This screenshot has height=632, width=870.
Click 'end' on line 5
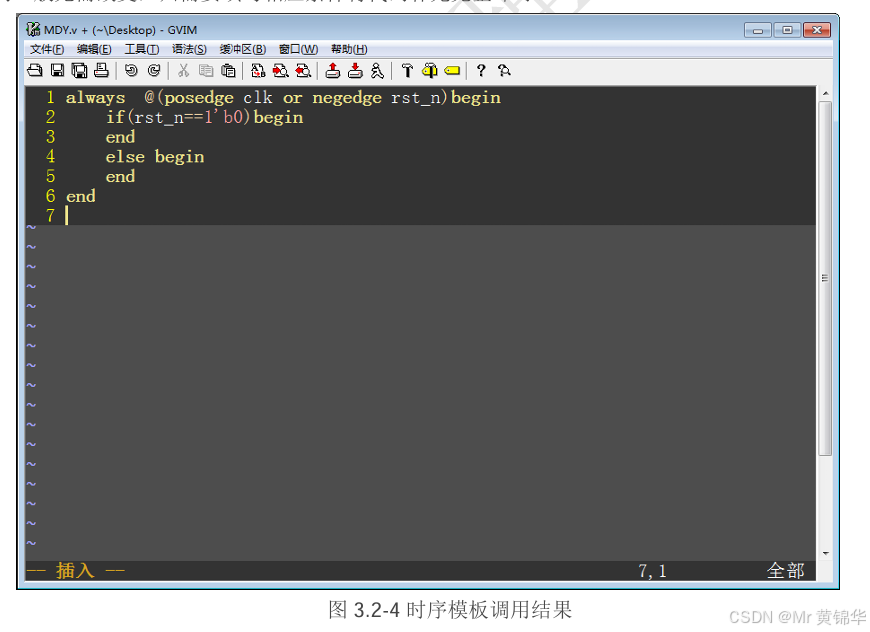(120, 176)
